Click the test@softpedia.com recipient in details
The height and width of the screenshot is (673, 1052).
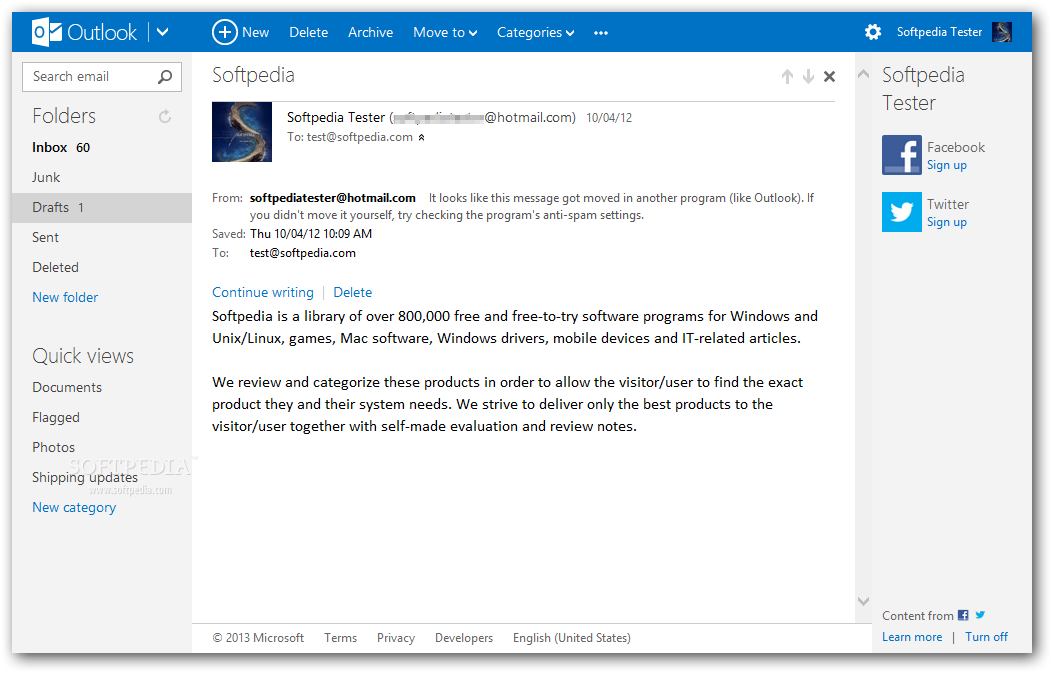[303, 253]
